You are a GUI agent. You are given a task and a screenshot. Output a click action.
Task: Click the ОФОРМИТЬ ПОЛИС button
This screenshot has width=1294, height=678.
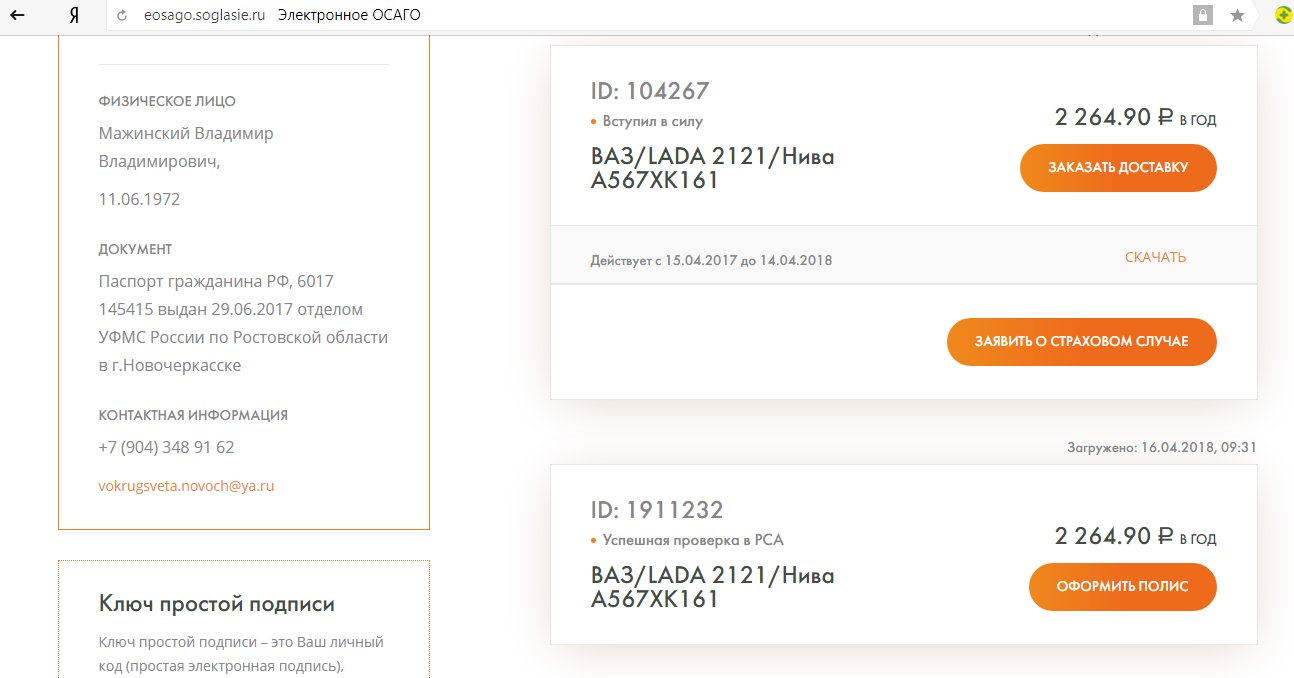pos(1123,587)
